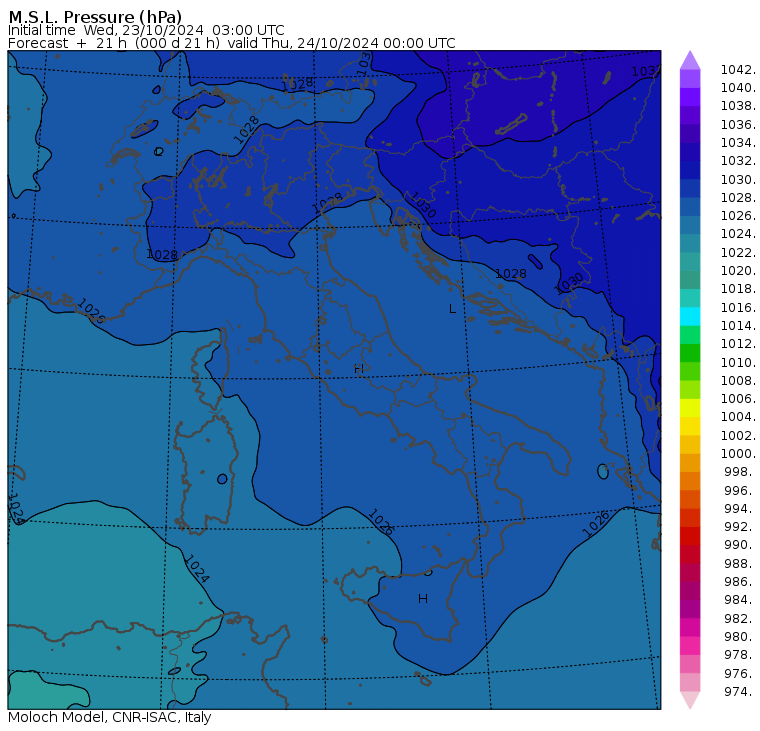Click the 1000. legend value
760x731 pixels.
738,453
